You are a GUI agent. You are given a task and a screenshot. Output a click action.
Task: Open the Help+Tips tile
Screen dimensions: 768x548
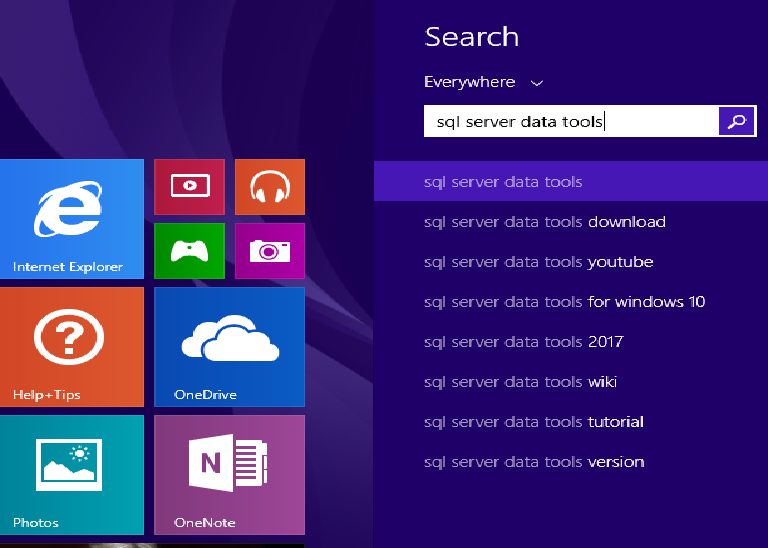pos(72,347)
